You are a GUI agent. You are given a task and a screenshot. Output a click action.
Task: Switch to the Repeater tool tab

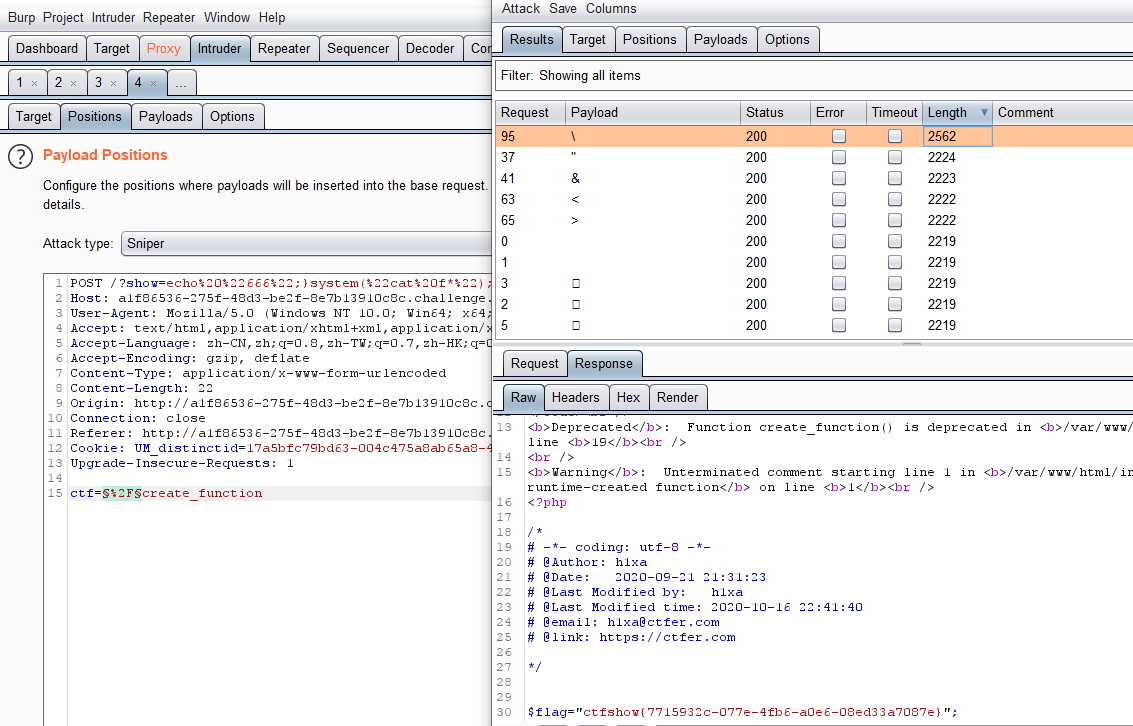[284, 48]
